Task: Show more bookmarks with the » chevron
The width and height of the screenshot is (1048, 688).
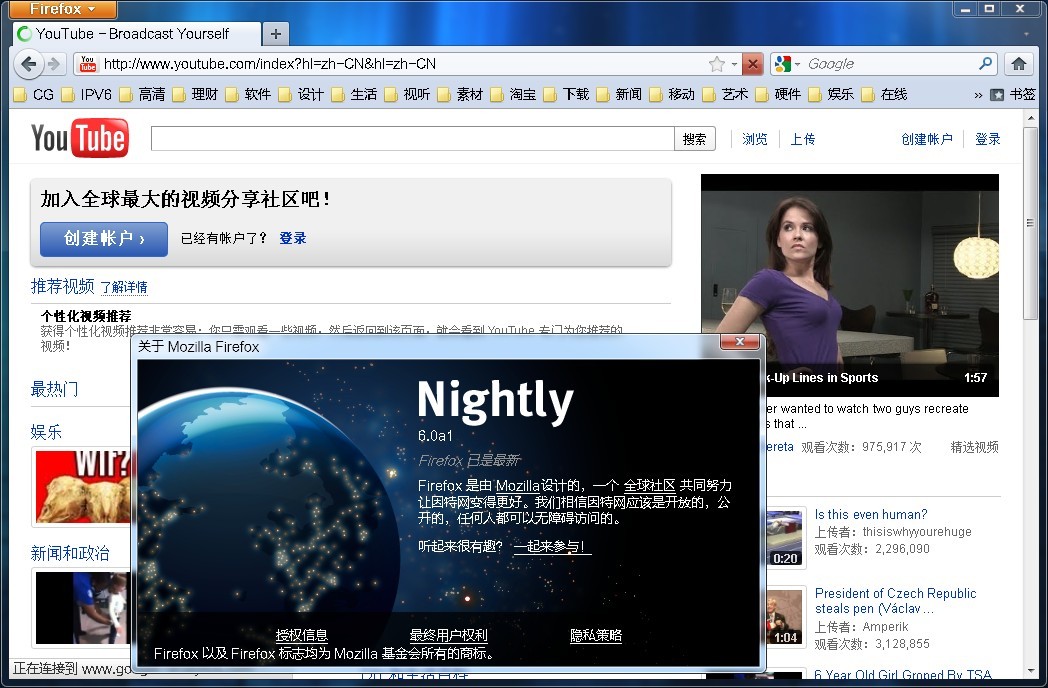Action: 978,95
